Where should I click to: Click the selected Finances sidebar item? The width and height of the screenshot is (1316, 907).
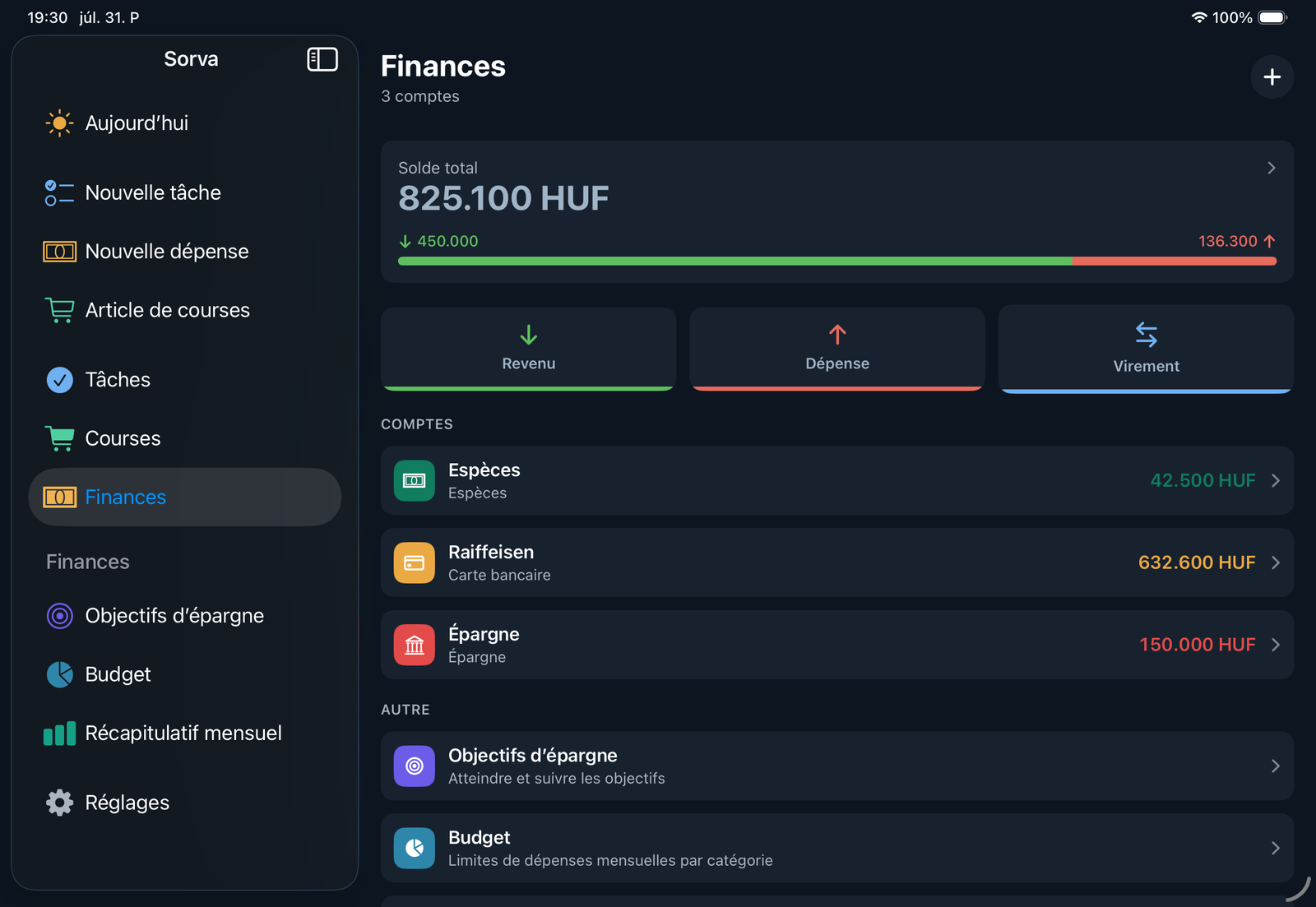[x=184, y=497]
